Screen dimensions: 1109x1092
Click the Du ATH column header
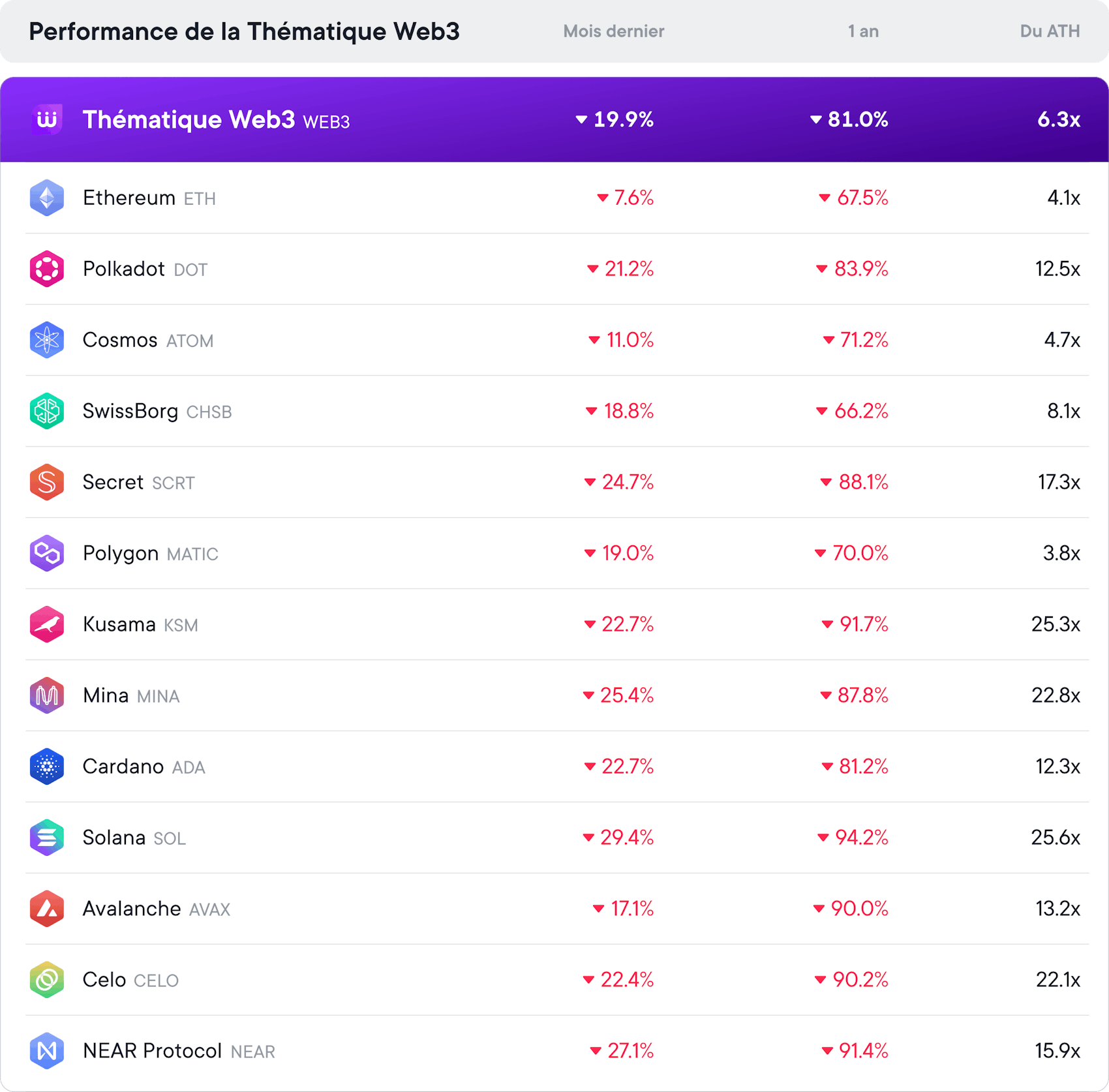click(1050, 31)
